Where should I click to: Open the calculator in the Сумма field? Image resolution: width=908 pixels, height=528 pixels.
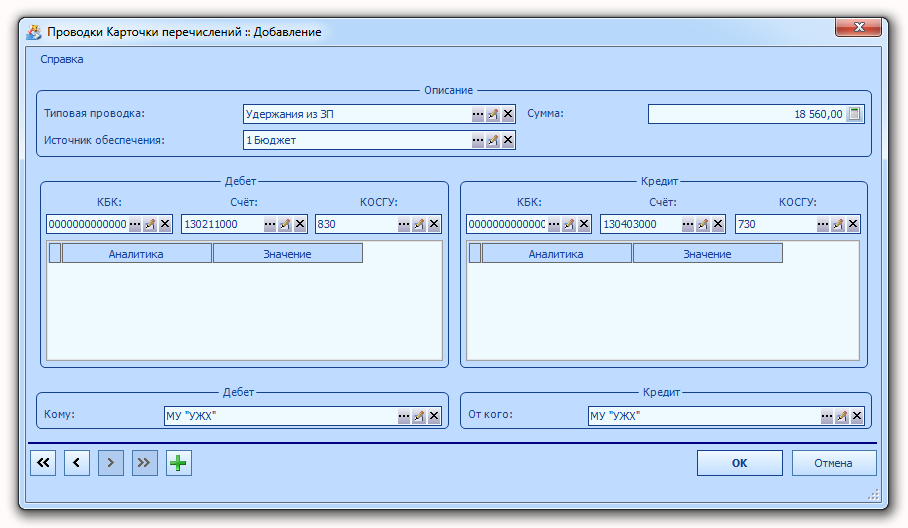(854, 114)
